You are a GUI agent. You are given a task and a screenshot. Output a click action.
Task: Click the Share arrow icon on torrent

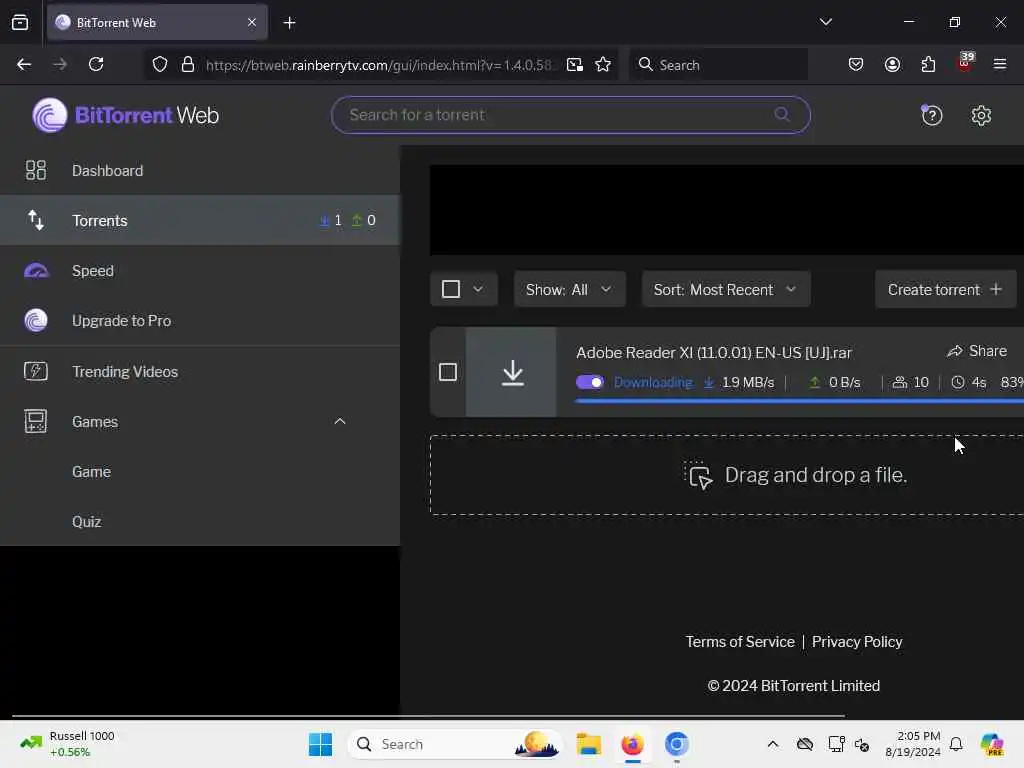click(x=955, y=351)
